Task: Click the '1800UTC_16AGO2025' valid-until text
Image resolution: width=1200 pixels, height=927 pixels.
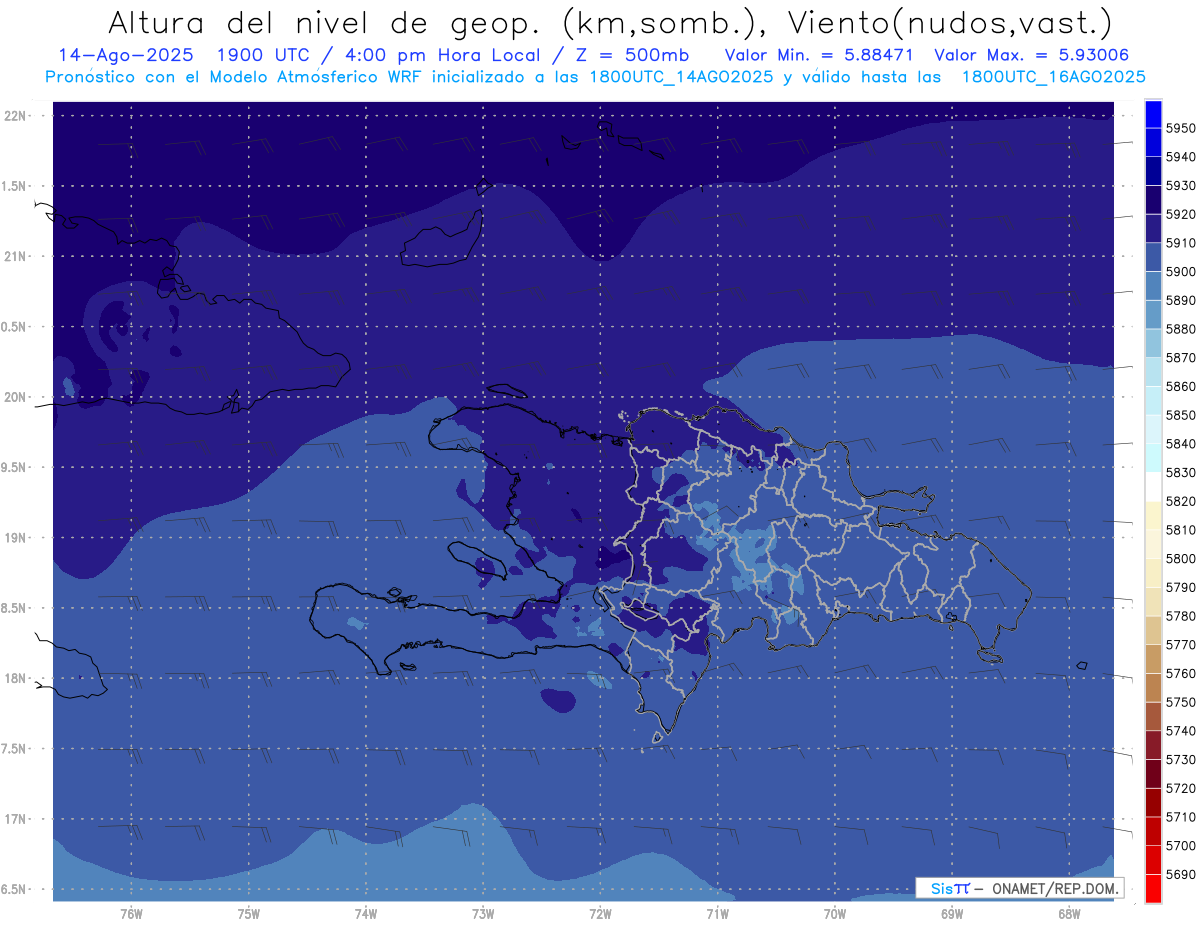Action: tap(1053, 77)
